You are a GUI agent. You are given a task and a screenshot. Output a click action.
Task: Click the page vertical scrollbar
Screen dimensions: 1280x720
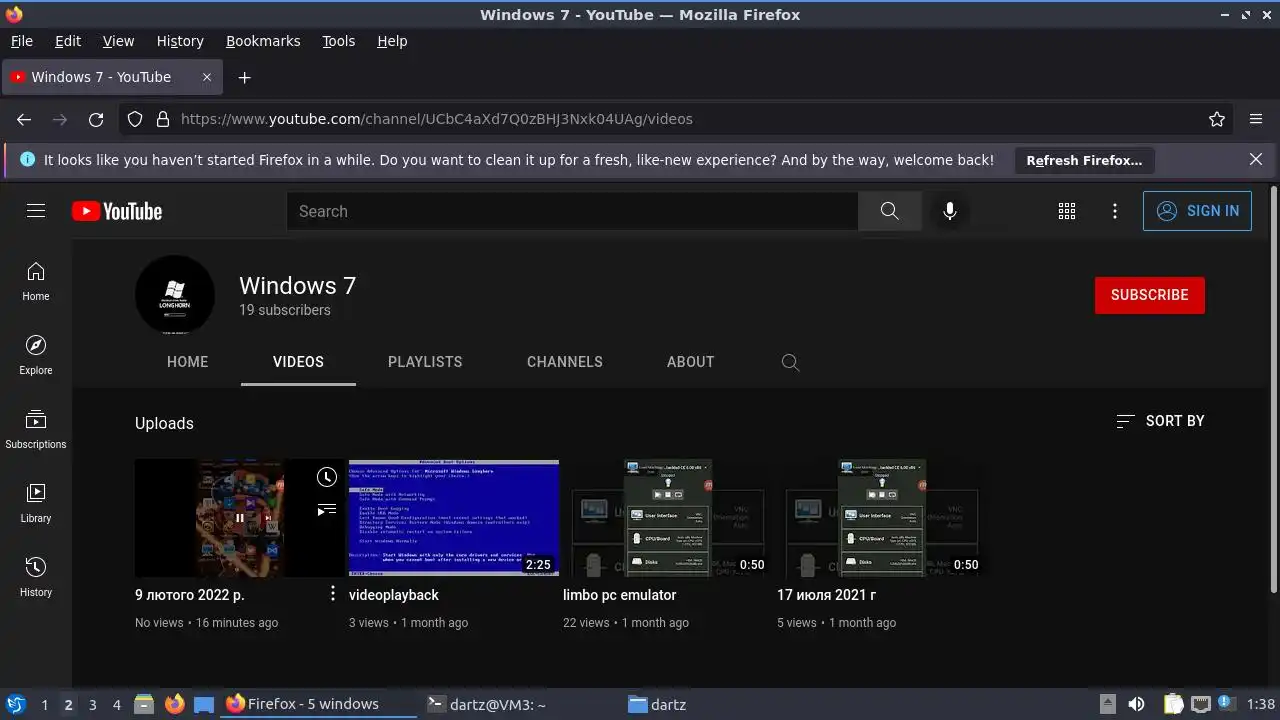(1273, 389)
